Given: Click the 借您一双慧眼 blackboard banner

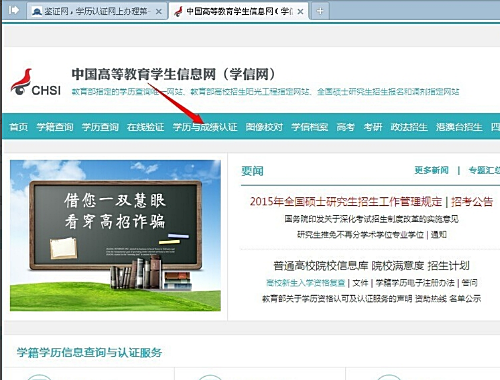Looking at the screenshot, I should pos(115,235).
